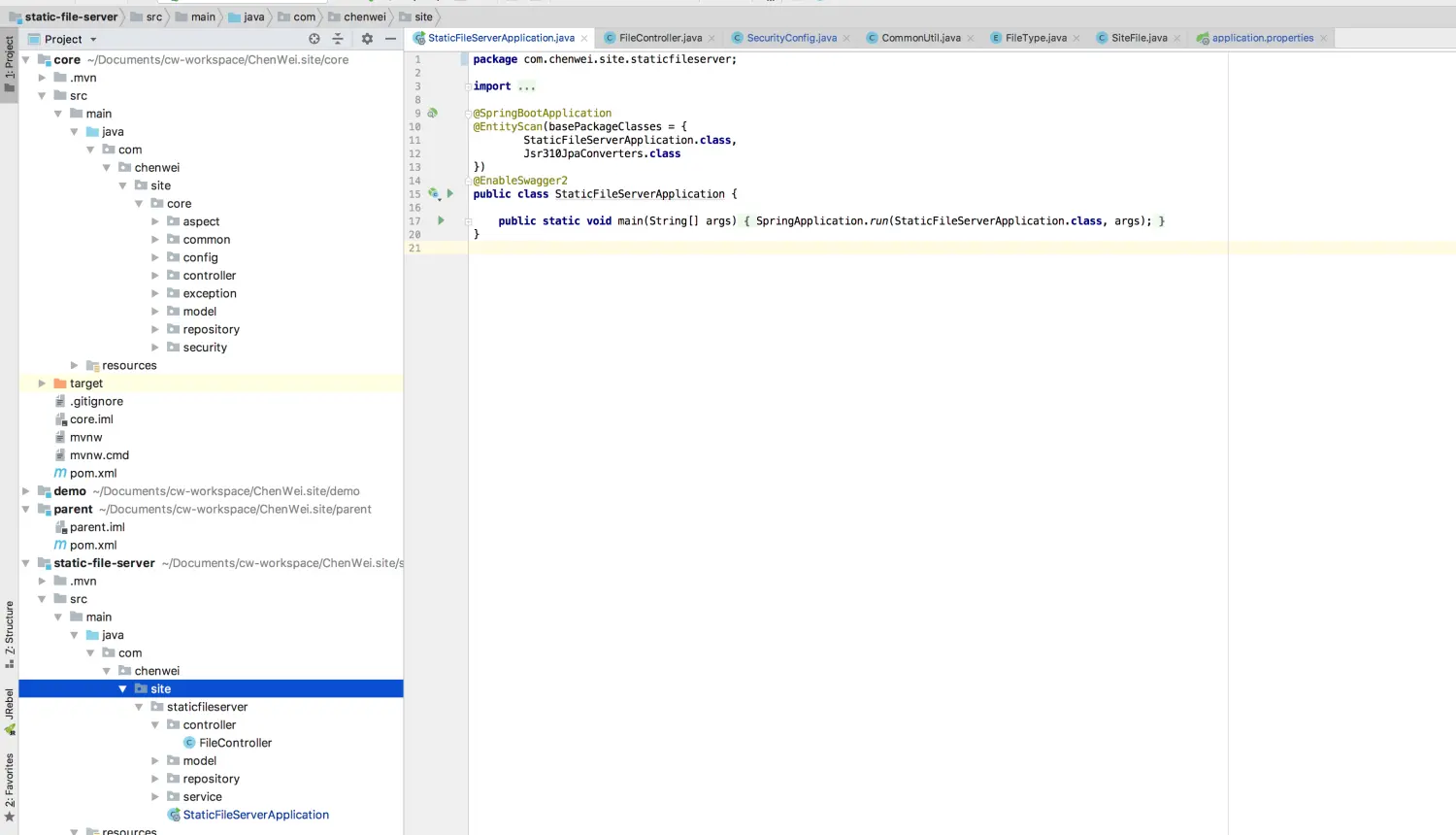The image size is (1456, 835).
Task: Close the FileController.java tab
Action: click(711, 39)
